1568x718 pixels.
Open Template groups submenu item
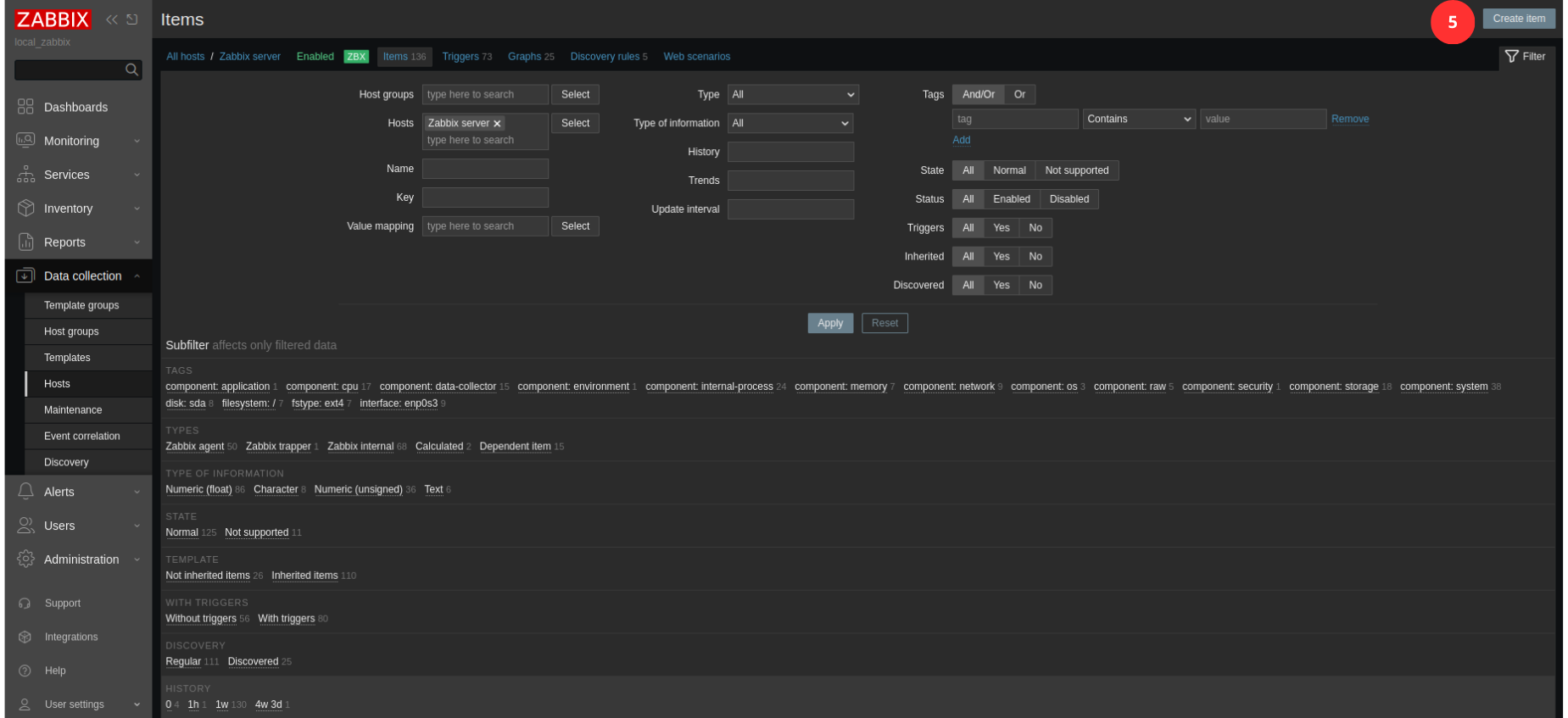pyautogui.click(x=88, y=306)
